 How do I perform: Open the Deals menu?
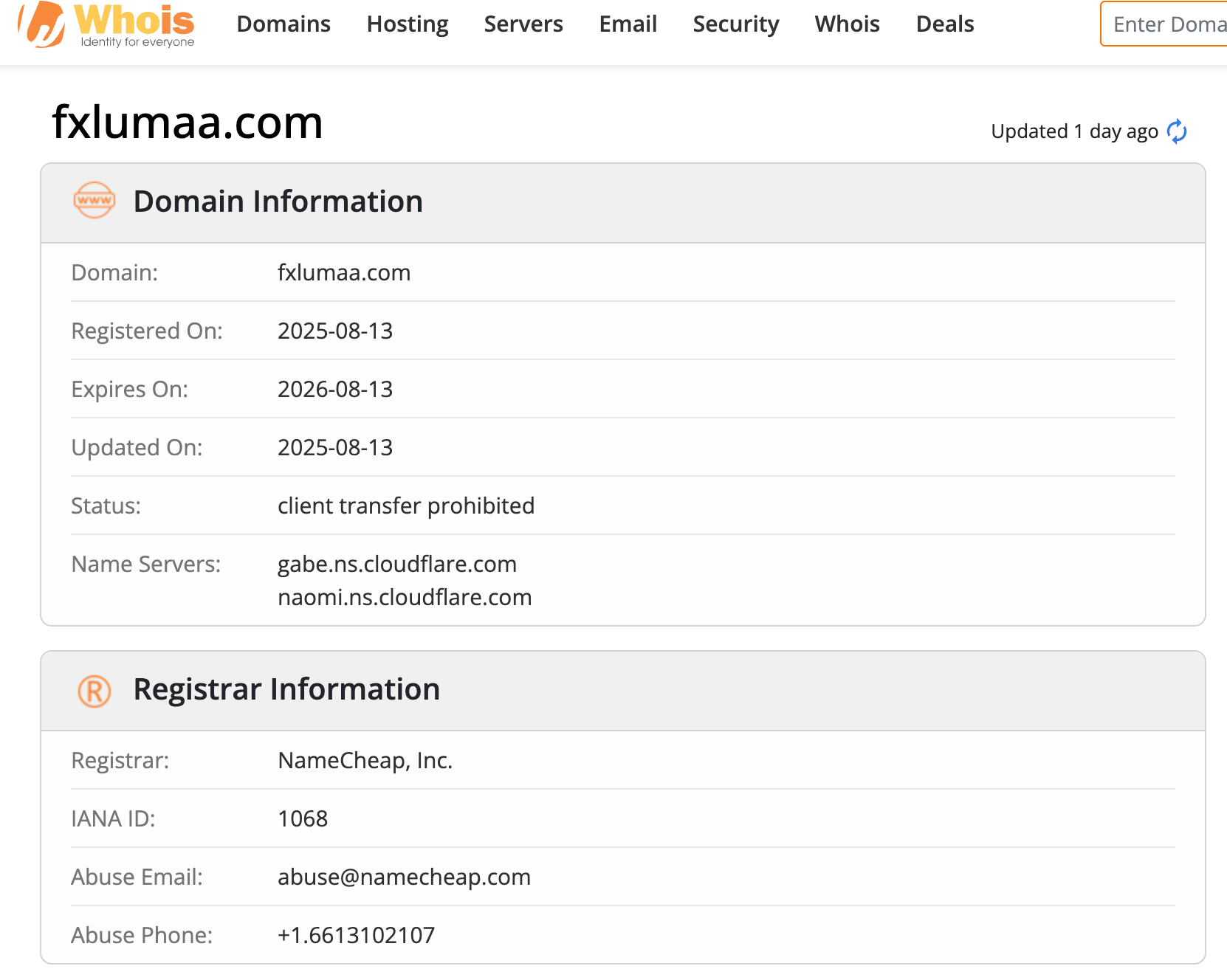(945, 24)
